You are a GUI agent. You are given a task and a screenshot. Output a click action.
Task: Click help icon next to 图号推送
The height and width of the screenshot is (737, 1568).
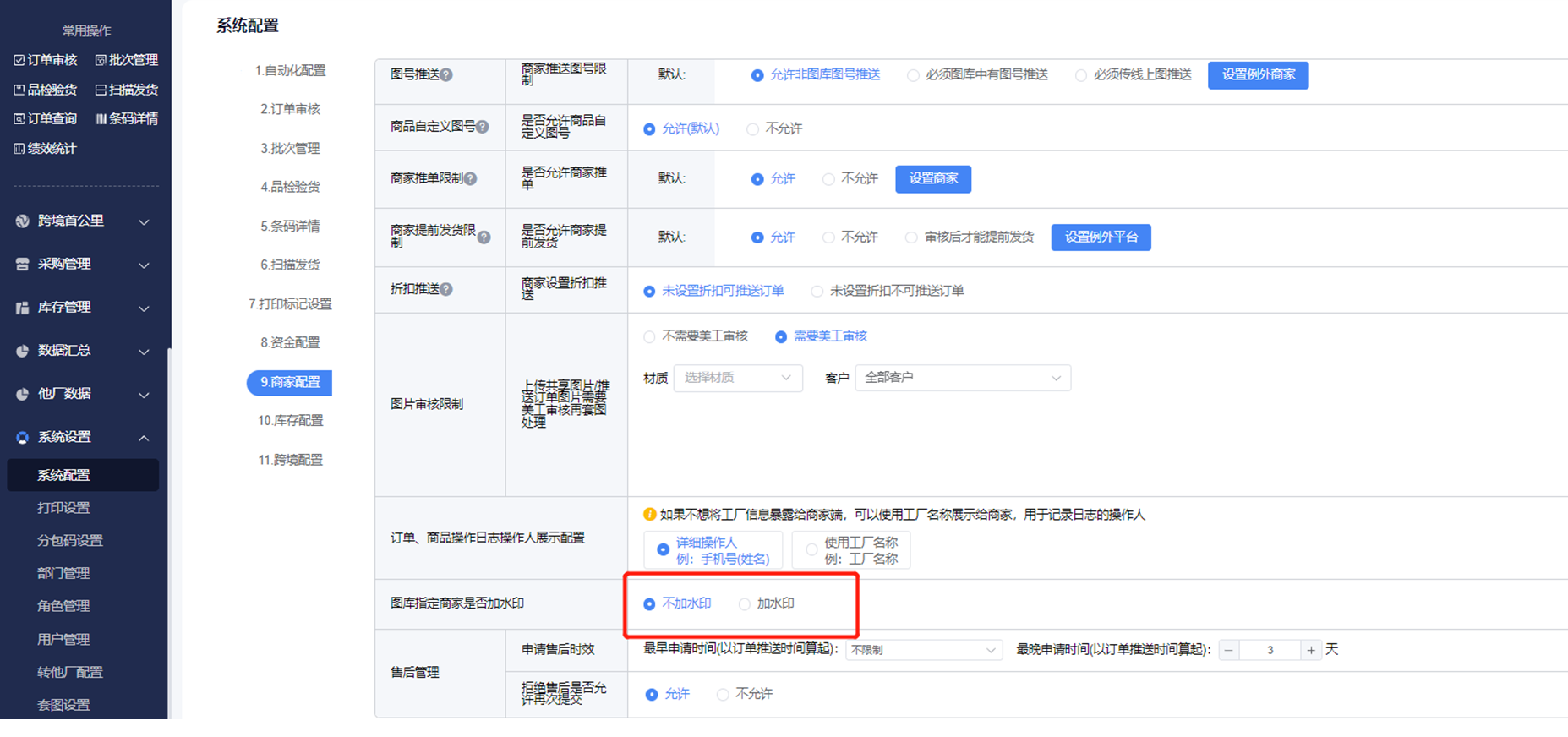pyautogui.click(x=446, y=75)
